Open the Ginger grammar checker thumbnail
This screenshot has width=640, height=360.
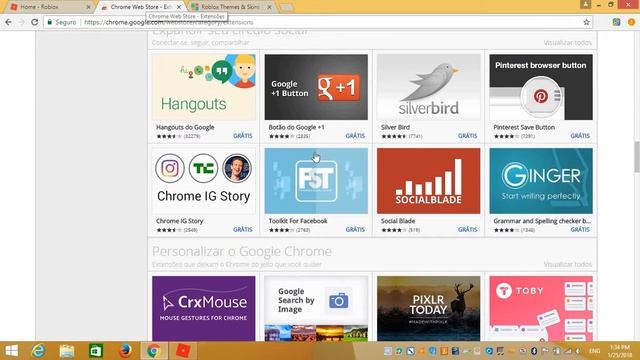point(541,181)
